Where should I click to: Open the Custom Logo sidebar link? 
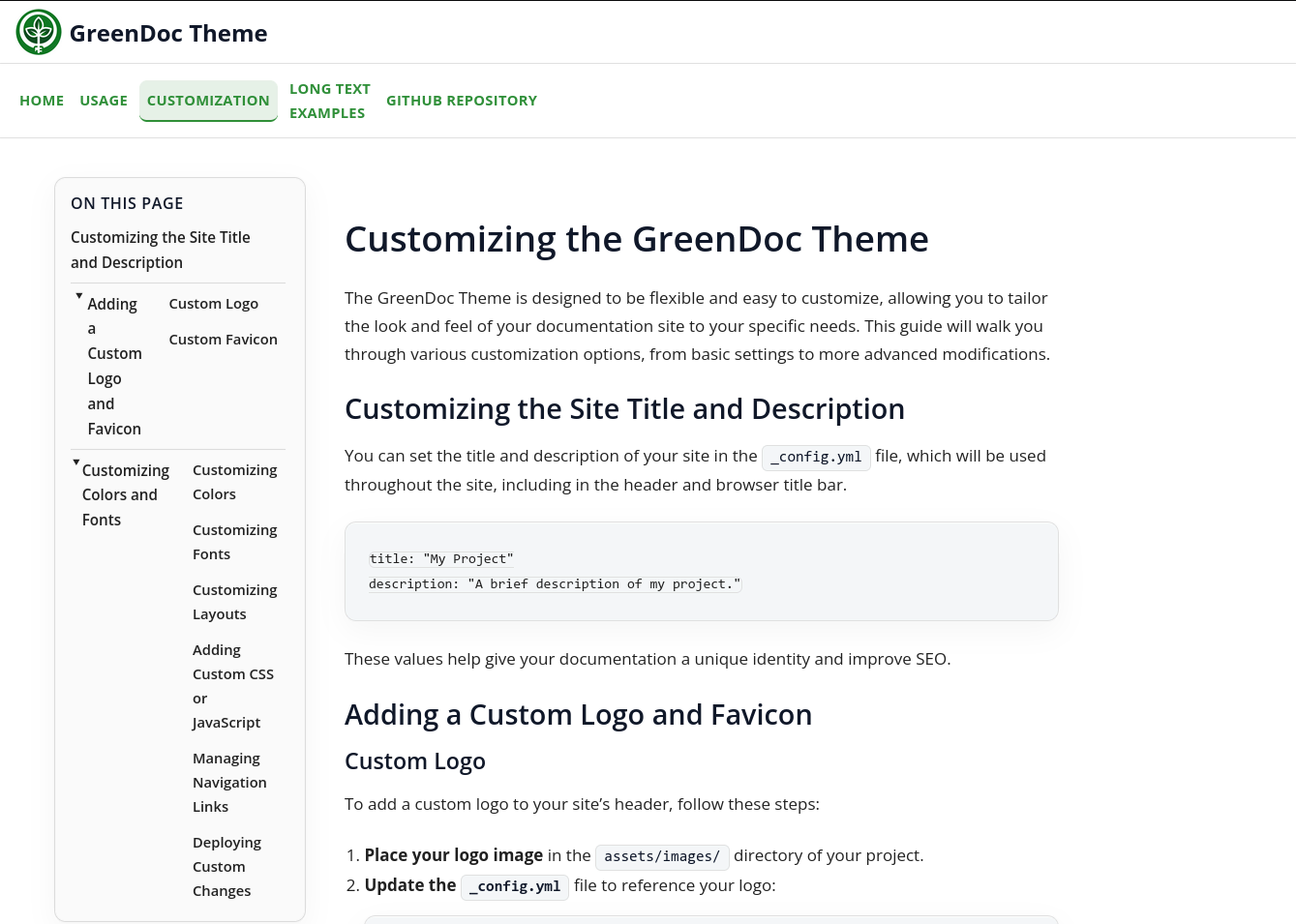[213, 303]
